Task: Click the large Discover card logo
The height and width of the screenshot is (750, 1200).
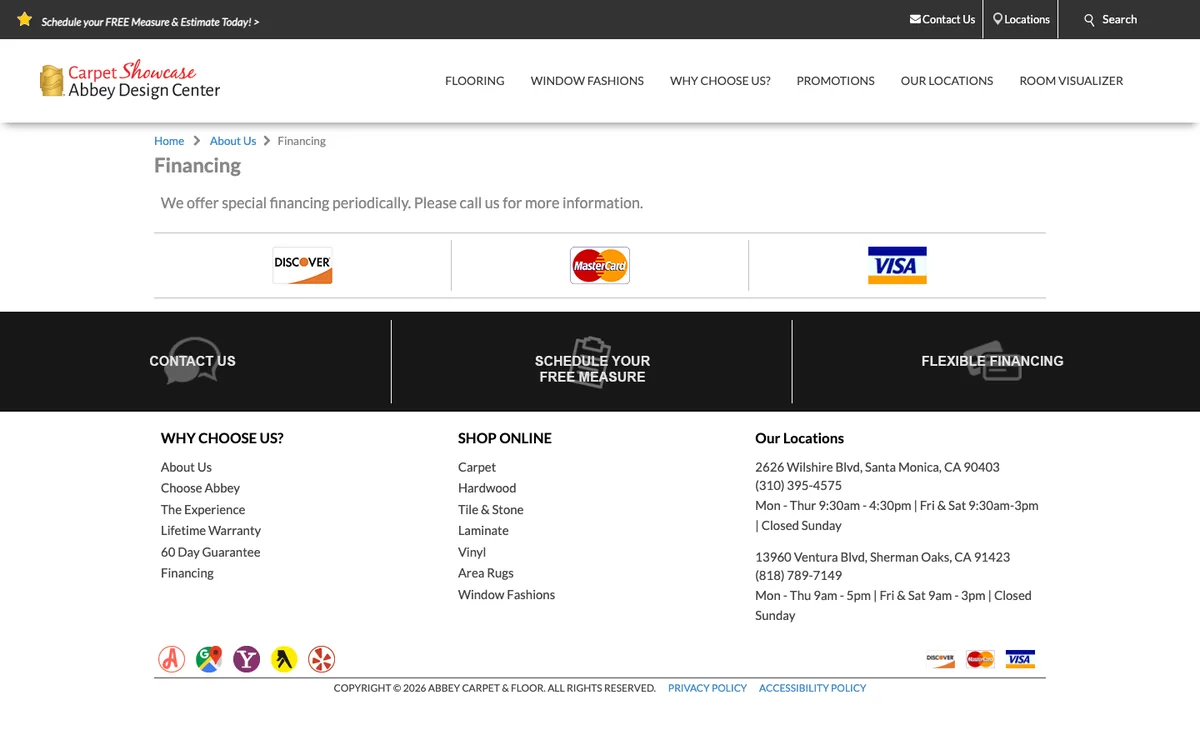Action: pos(302,265)
